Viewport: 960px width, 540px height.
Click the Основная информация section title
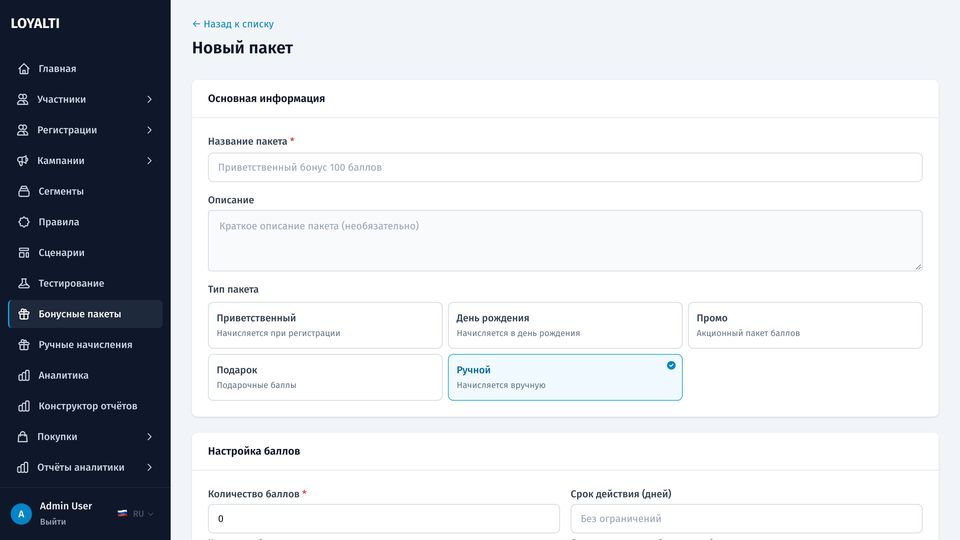pos(266,99)
